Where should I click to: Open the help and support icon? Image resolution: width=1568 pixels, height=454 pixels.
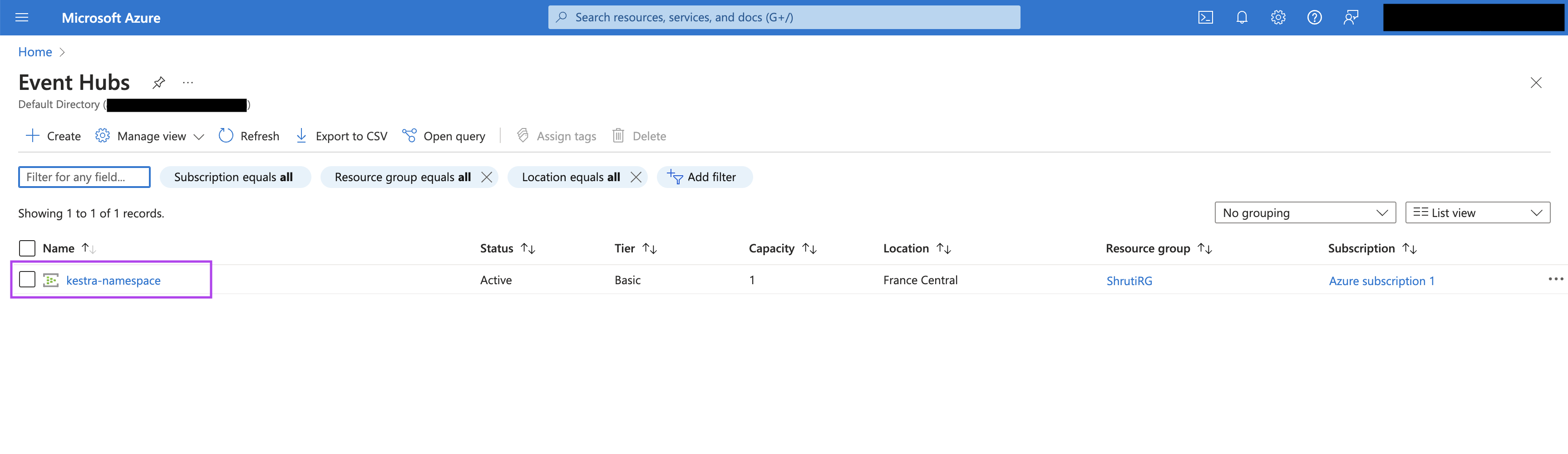tap(1314, 17)
